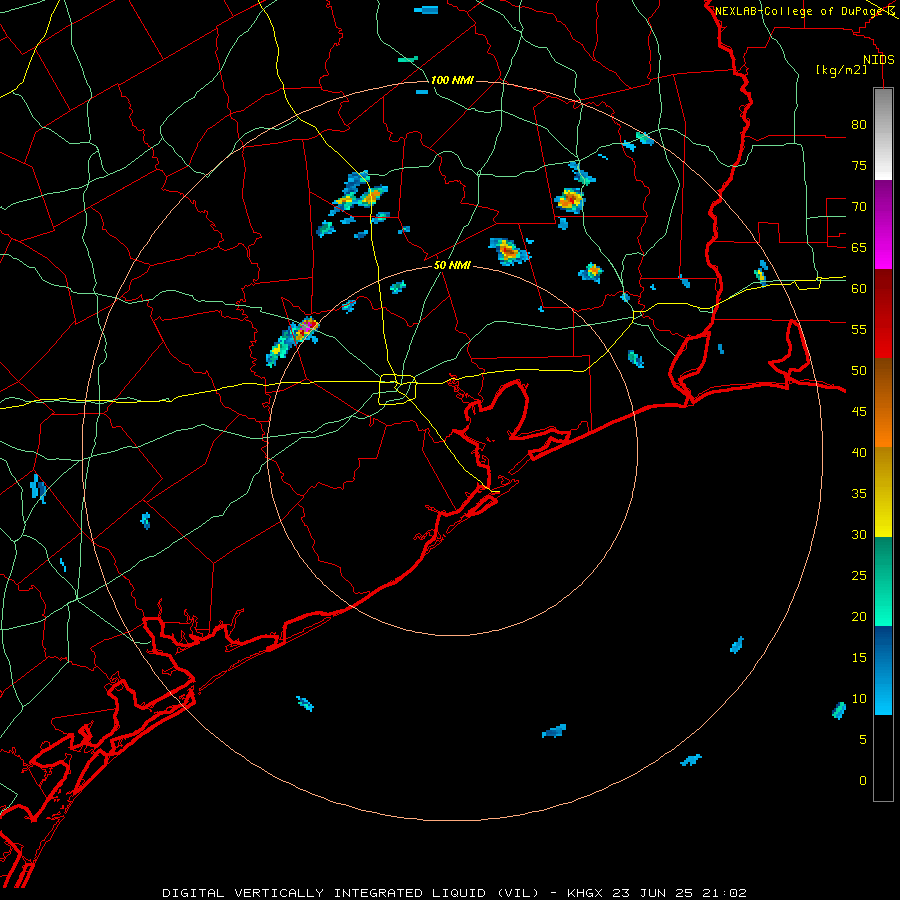Click the scale value 80
This screenshot has width=900, height=900.
click(x=859, y=125)
